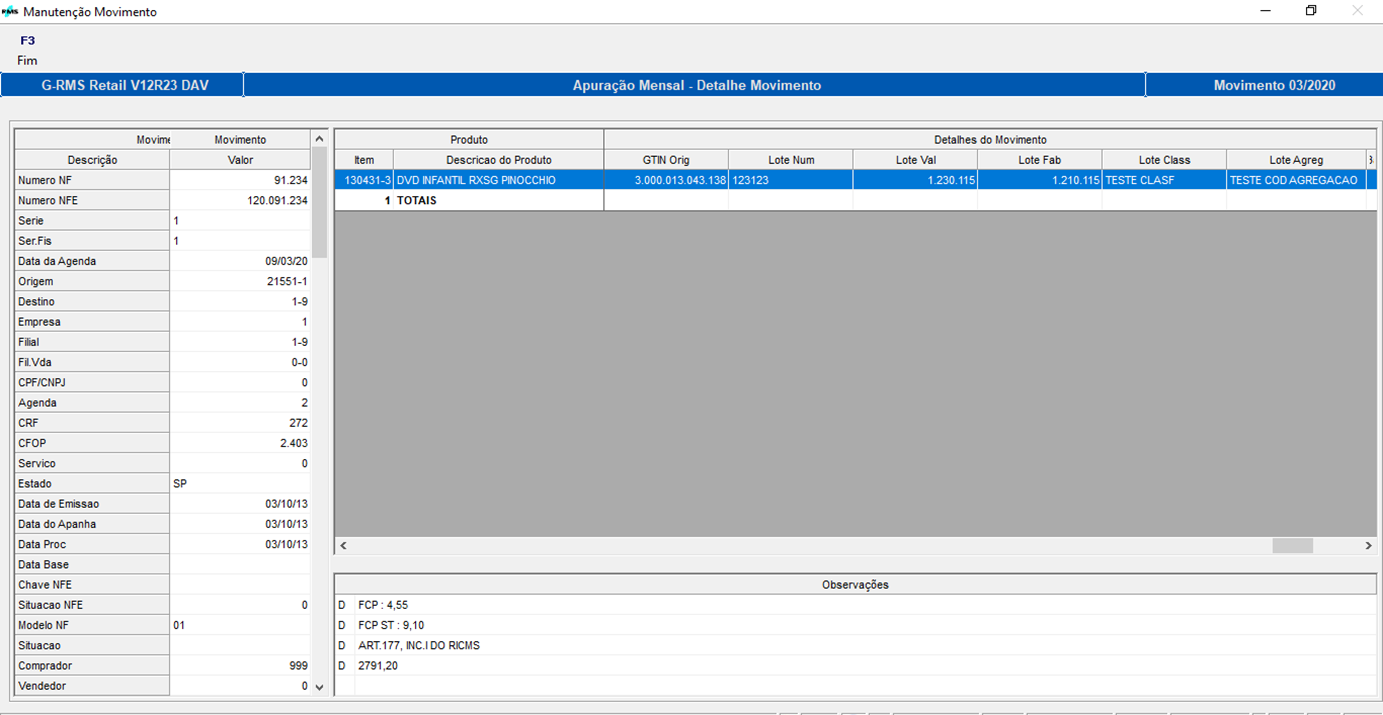Click the empty Chave NFE value field

pos(240,584)
